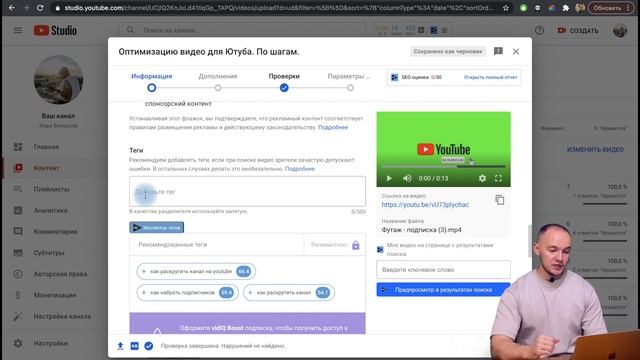Add tag как раскрутить канал на youtube
The image size is (640, 360).
196,271
